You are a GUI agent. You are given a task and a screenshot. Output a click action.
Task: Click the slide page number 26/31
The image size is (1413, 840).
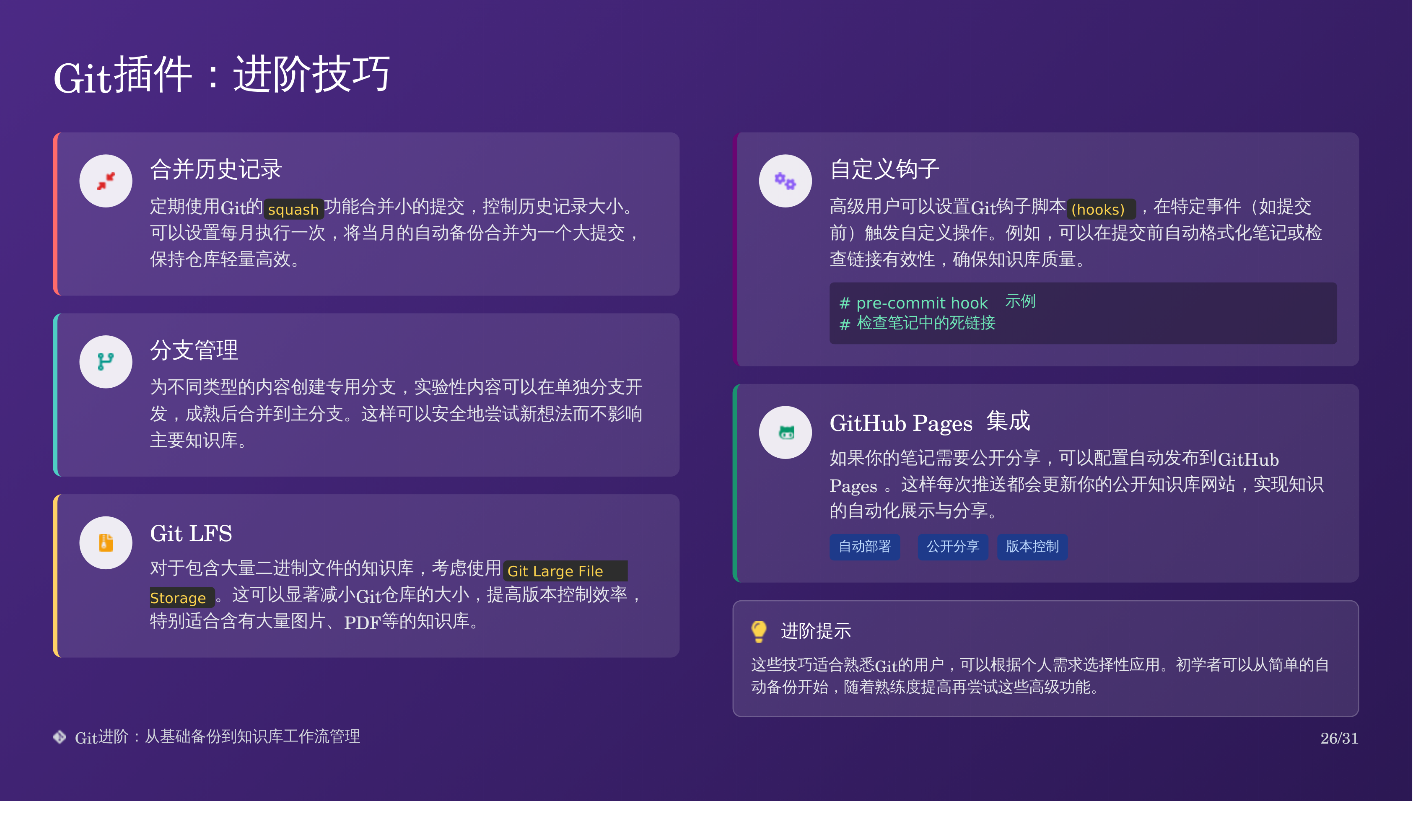1338,738
